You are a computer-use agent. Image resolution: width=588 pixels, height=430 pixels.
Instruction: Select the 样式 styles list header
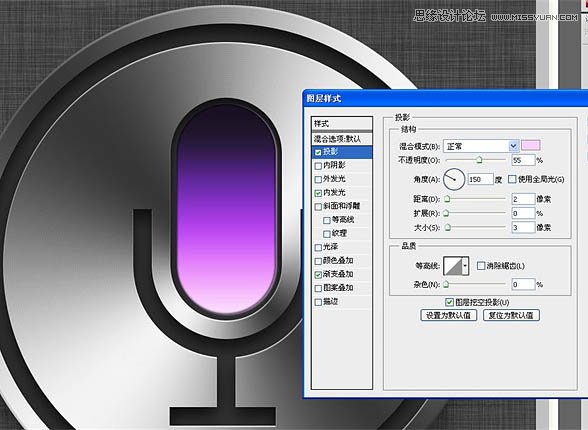342,124
